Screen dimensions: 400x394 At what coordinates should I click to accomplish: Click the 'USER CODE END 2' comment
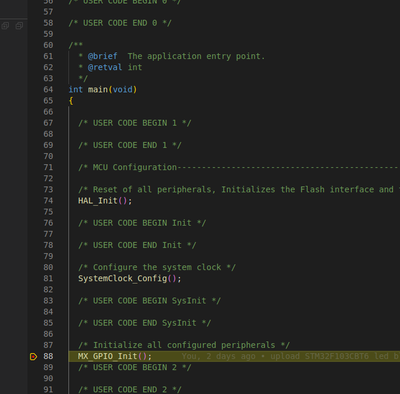point(130,389)
